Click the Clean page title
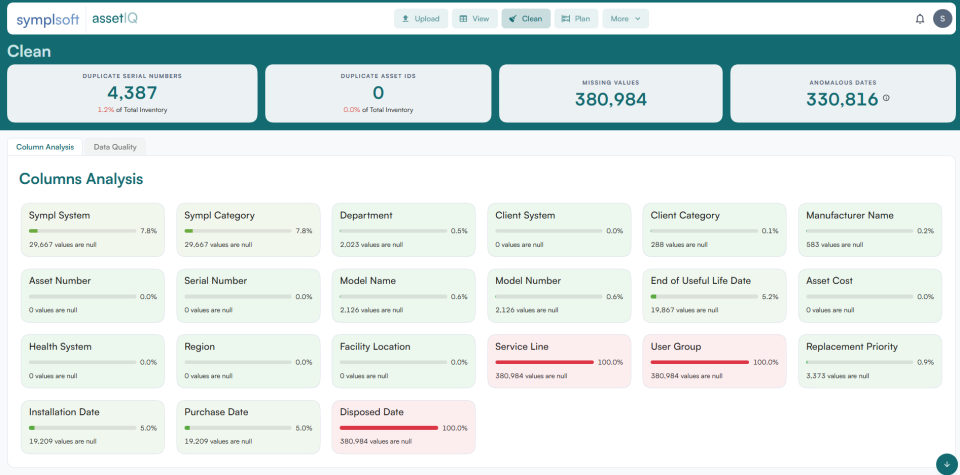 pyautogui.click(x=29, y=51)
